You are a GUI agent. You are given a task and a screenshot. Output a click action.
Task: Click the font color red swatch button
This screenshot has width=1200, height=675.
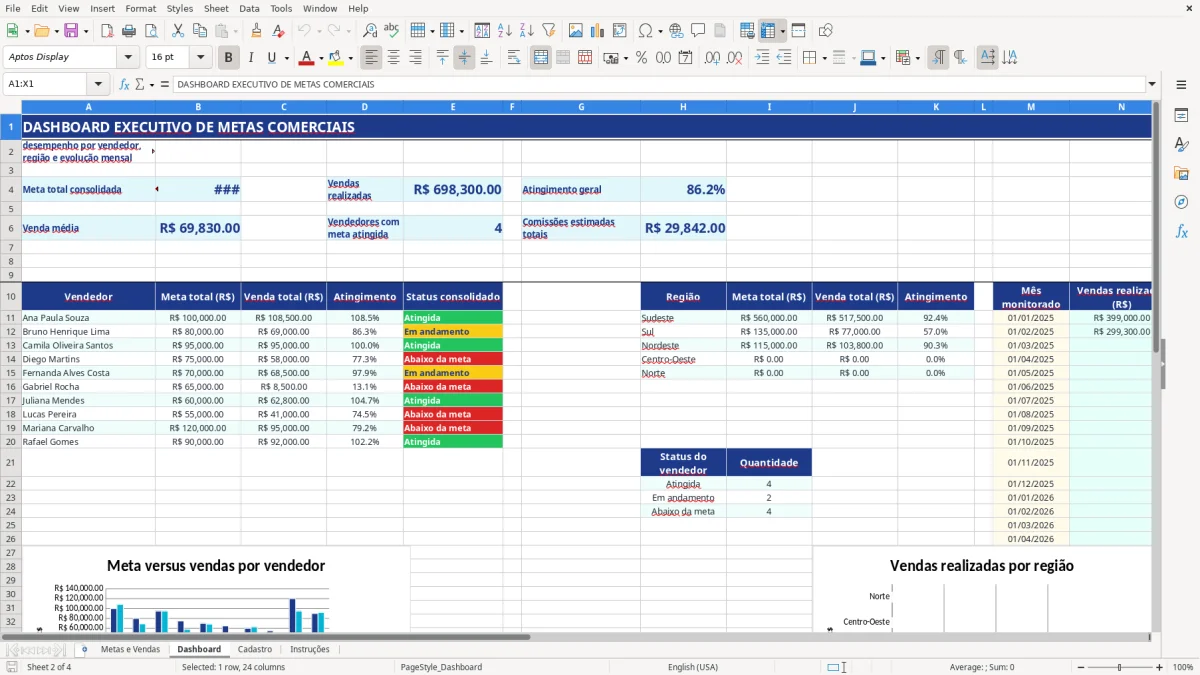coord(307,58)
